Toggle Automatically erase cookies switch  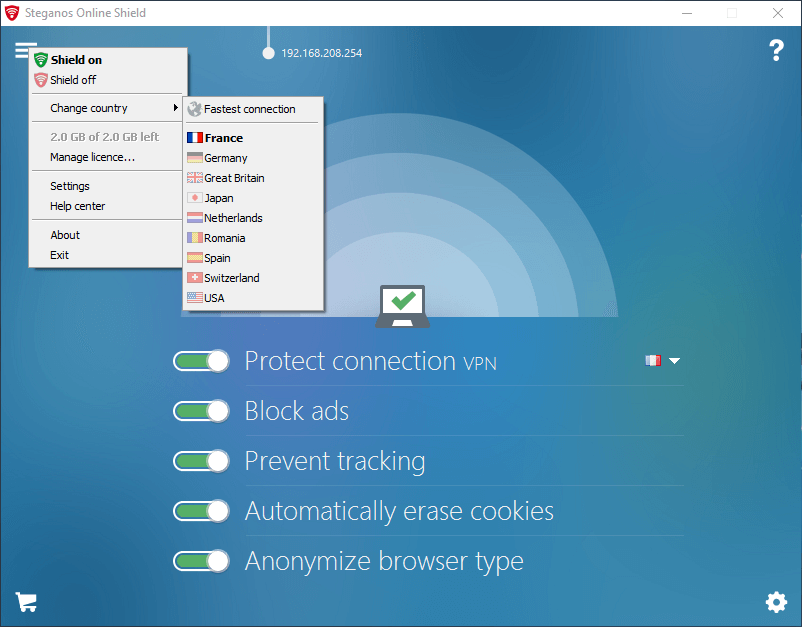pyautogui.click(x=201, y=511)
